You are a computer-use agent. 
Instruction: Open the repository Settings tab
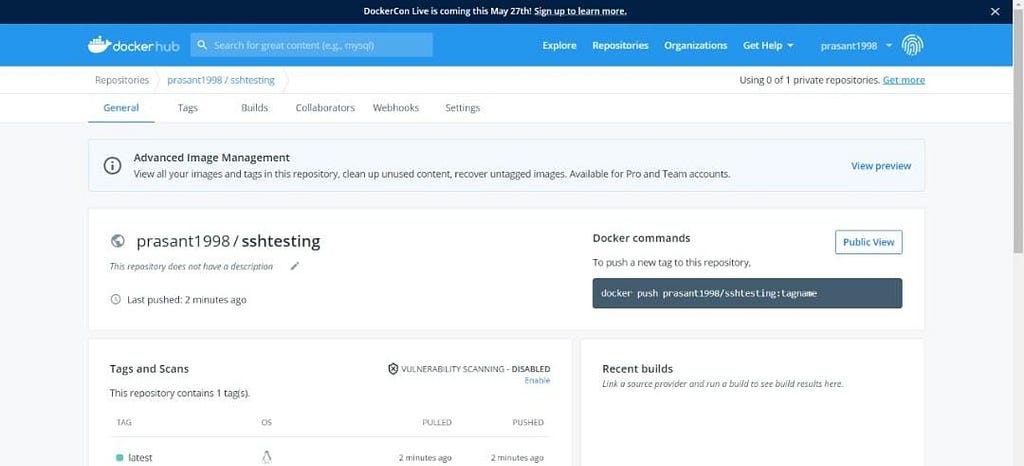[x=462, y=108]
